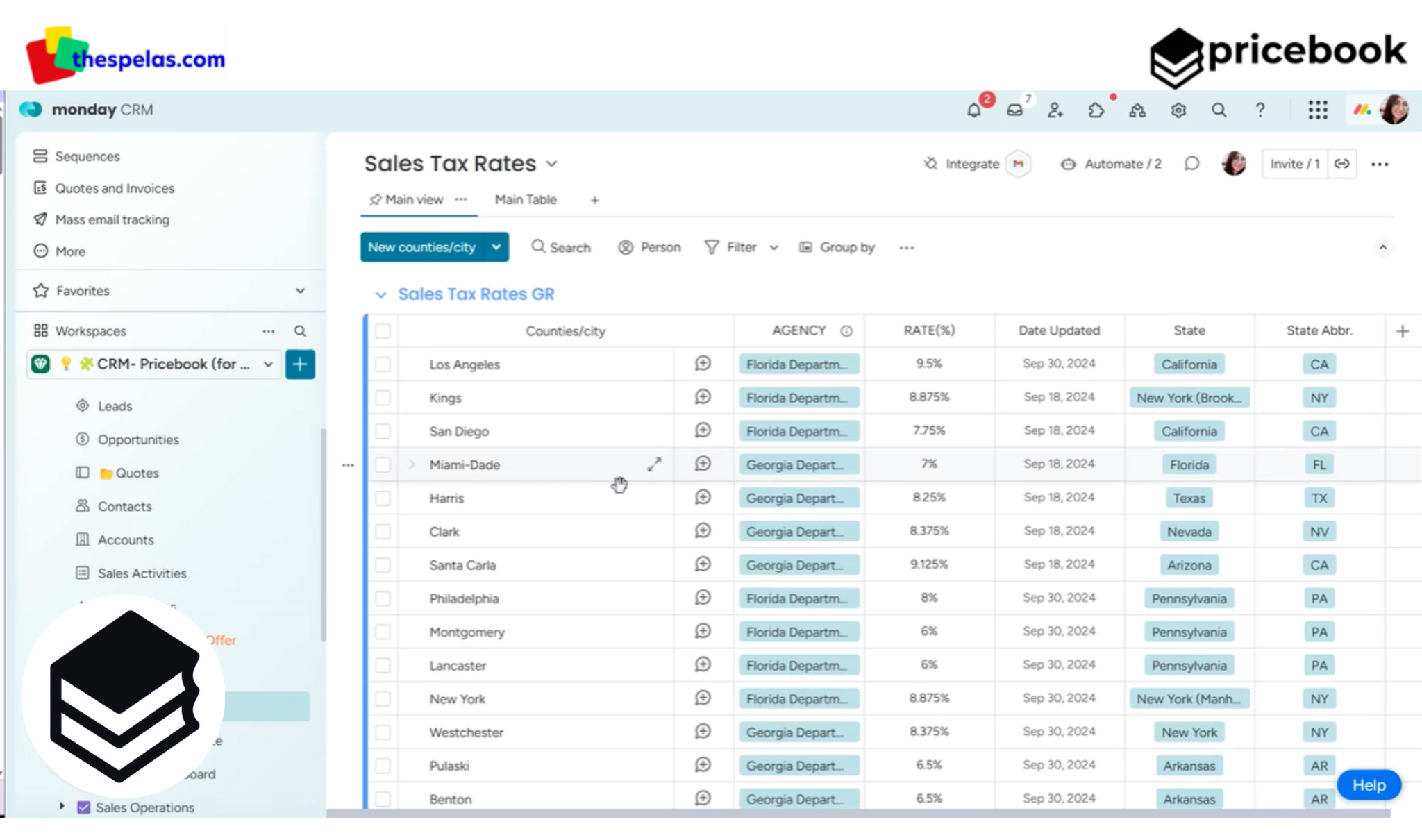Viewport: 1422px width, 840px height.
Task: Expand the Favorites section
Action: point(300,291)
